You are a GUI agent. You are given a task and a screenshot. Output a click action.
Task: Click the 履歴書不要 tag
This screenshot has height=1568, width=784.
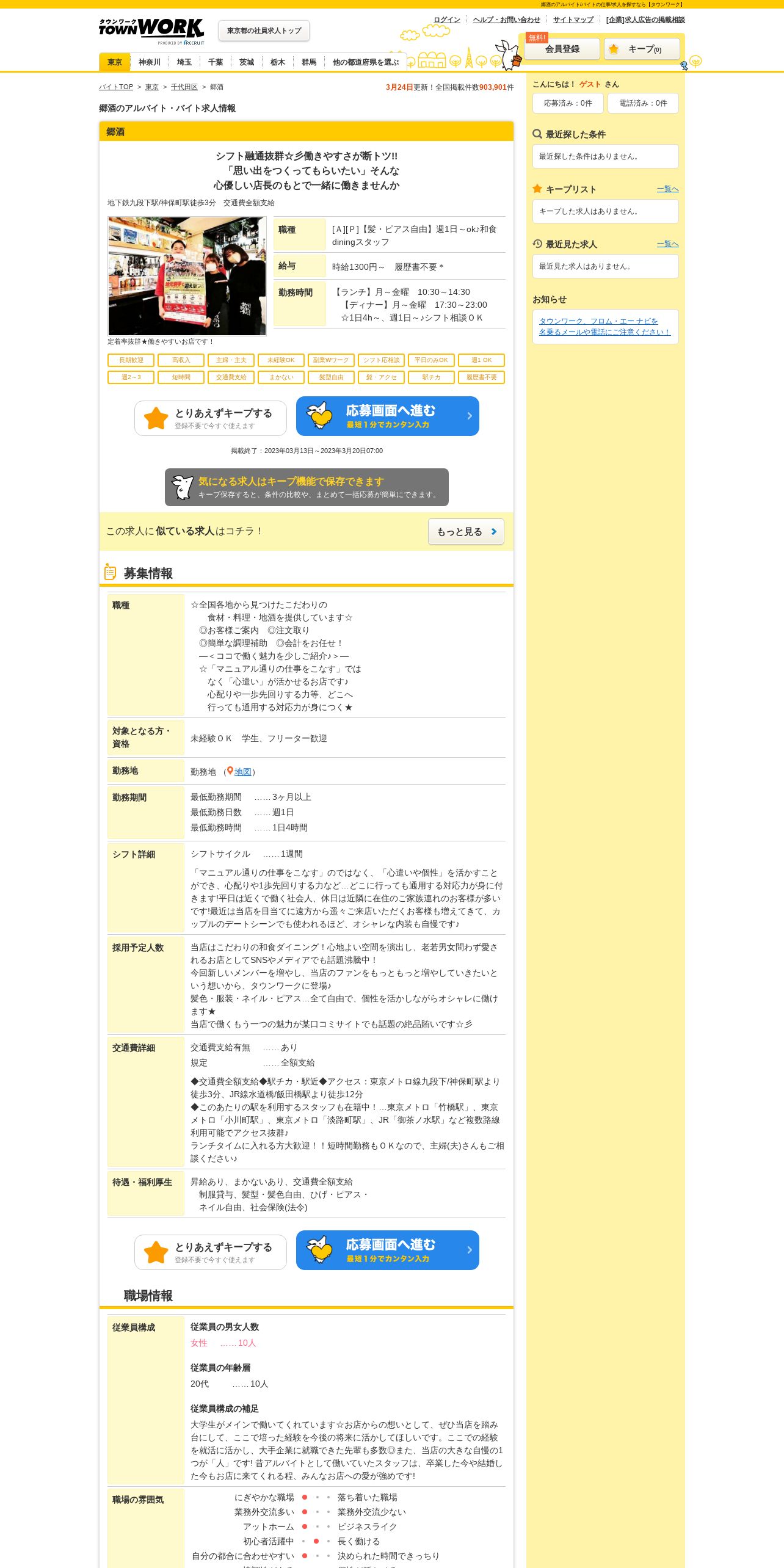[482, 377]
